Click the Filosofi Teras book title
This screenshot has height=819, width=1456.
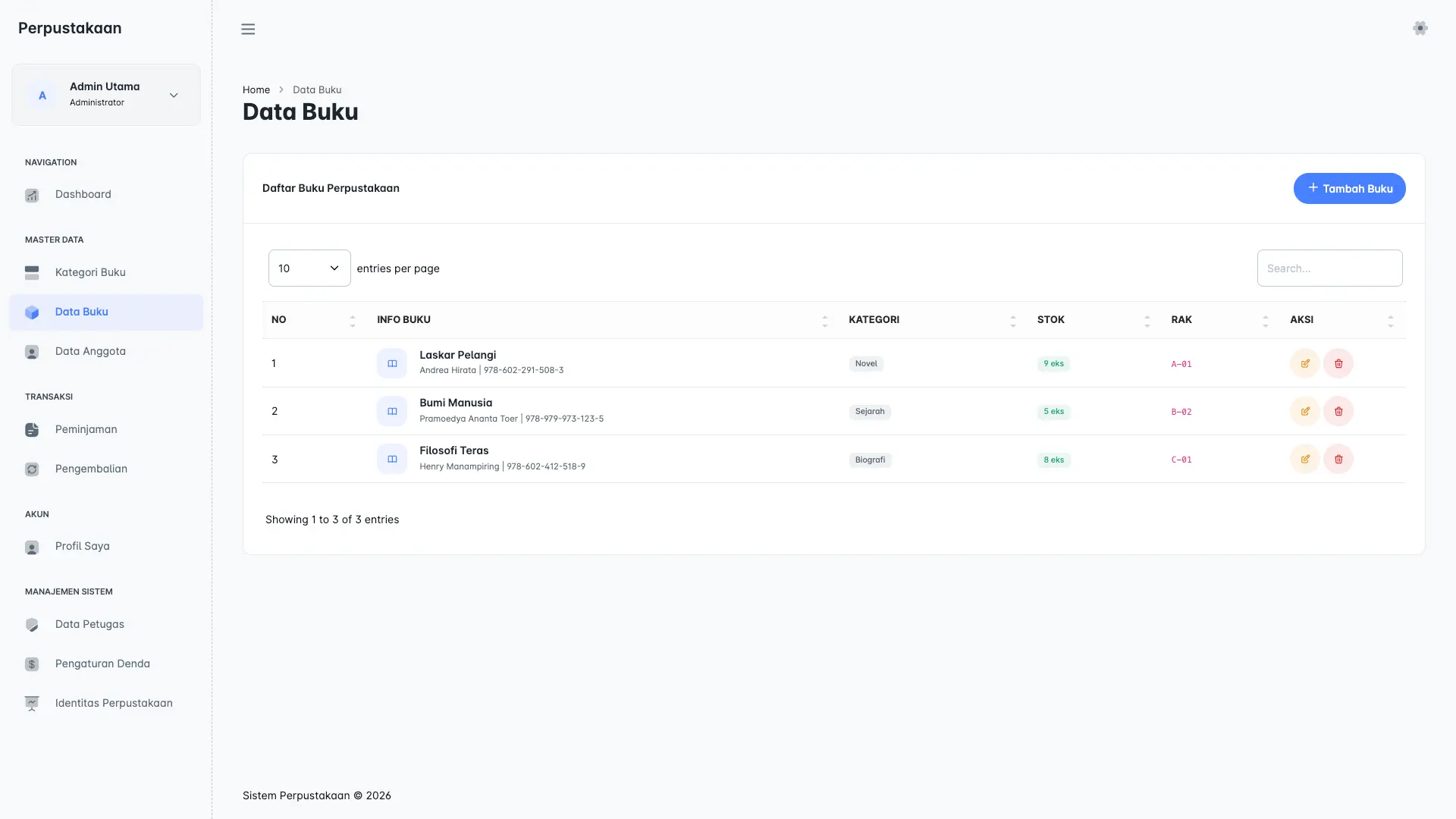tap(453, 450)
